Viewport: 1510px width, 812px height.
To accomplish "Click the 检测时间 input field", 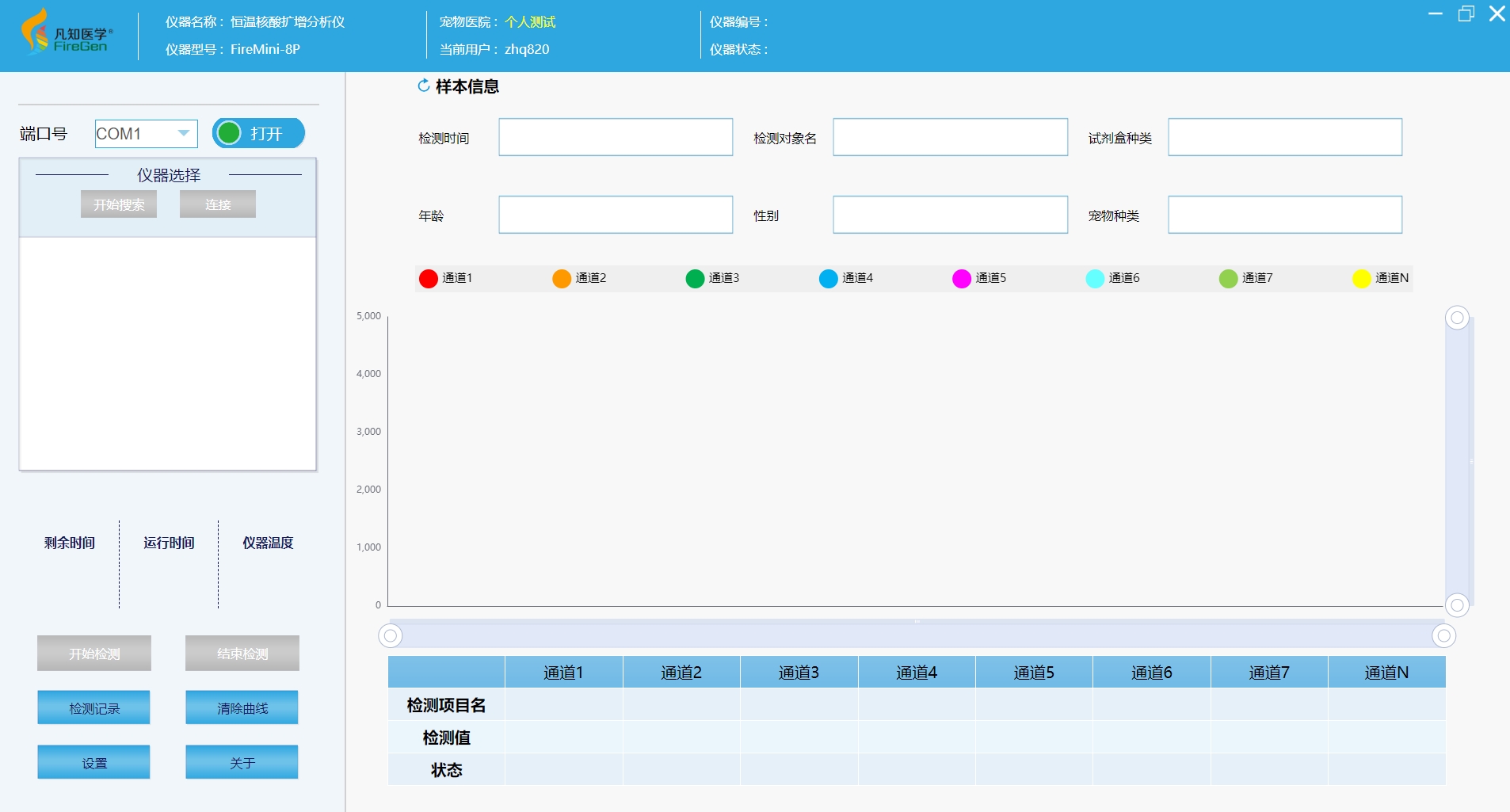I will coord(616,137).
